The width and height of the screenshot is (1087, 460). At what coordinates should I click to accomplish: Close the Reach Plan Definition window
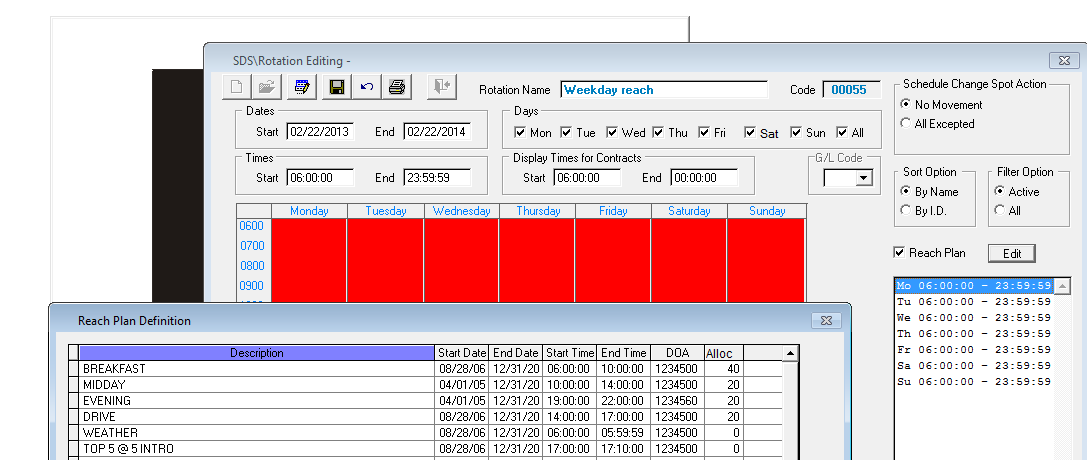tap(825, 321)
